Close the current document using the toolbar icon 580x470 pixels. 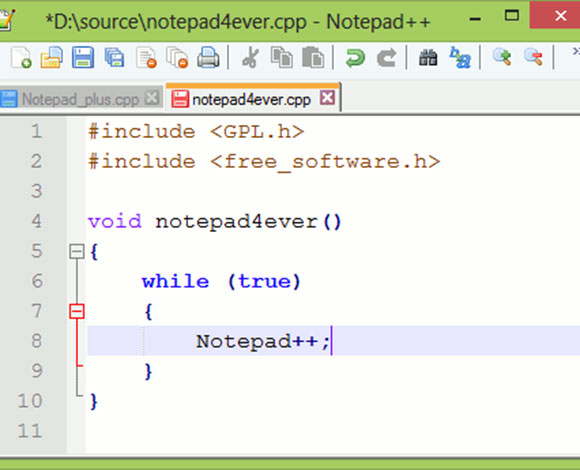tap(146, 58)
